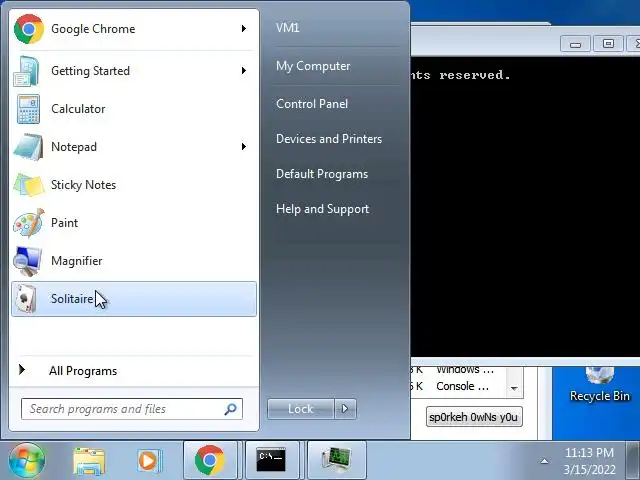
Task: Launch the Solitaire card icon
Action: 26,299
